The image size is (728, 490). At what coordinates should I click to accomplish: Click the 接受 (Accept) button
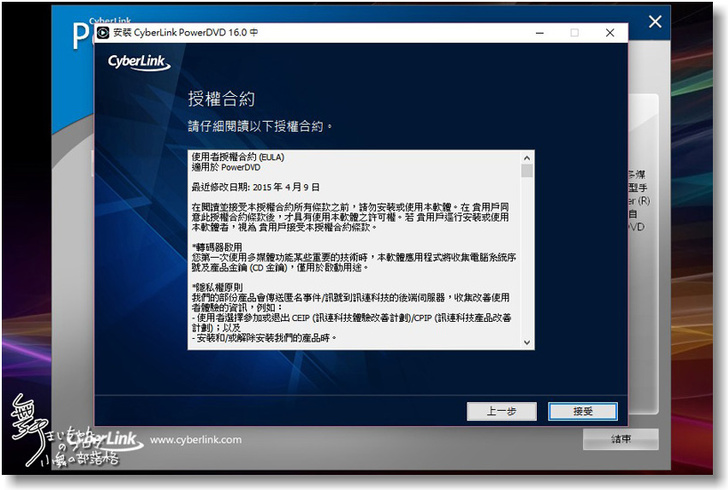[x=583, y=411]
